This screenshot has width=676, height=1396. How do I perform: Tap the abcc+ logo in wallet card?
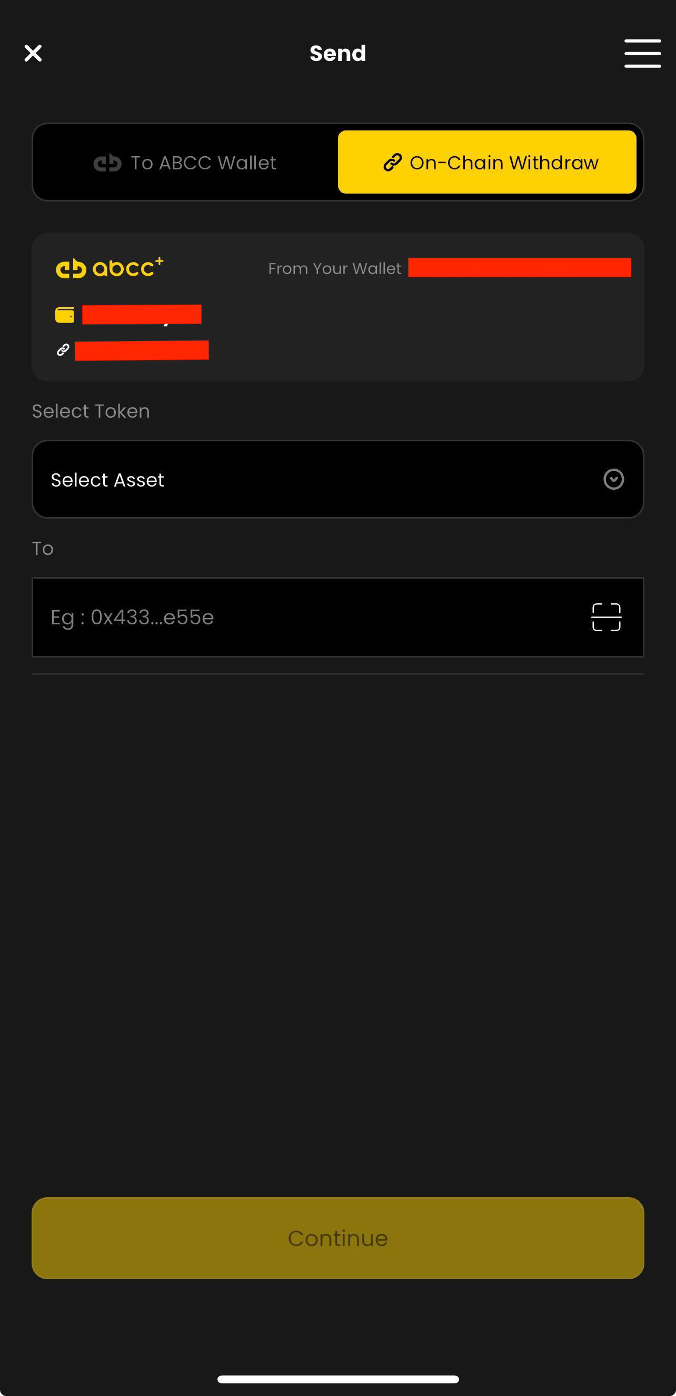coord(109,268)
